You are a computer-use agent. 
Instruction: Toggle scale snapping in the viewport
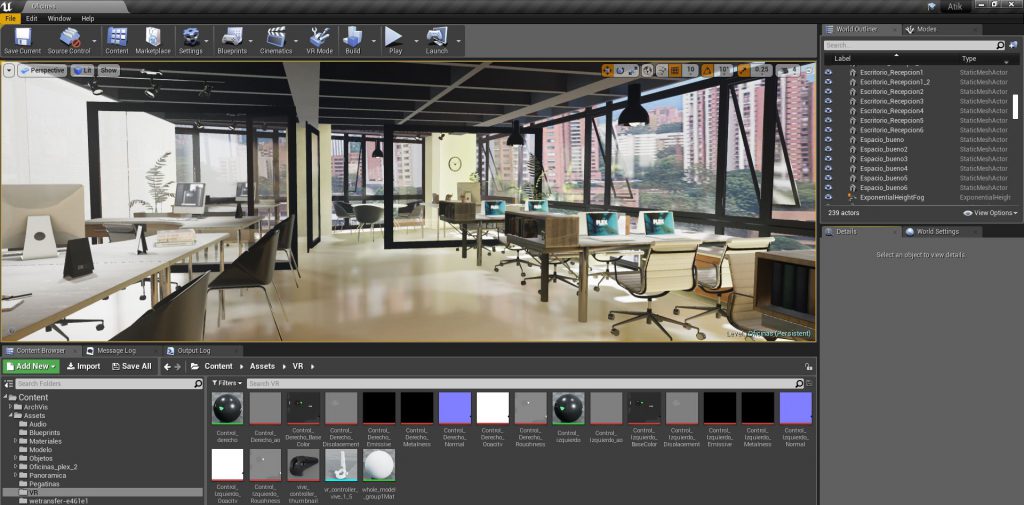(744, 71)
